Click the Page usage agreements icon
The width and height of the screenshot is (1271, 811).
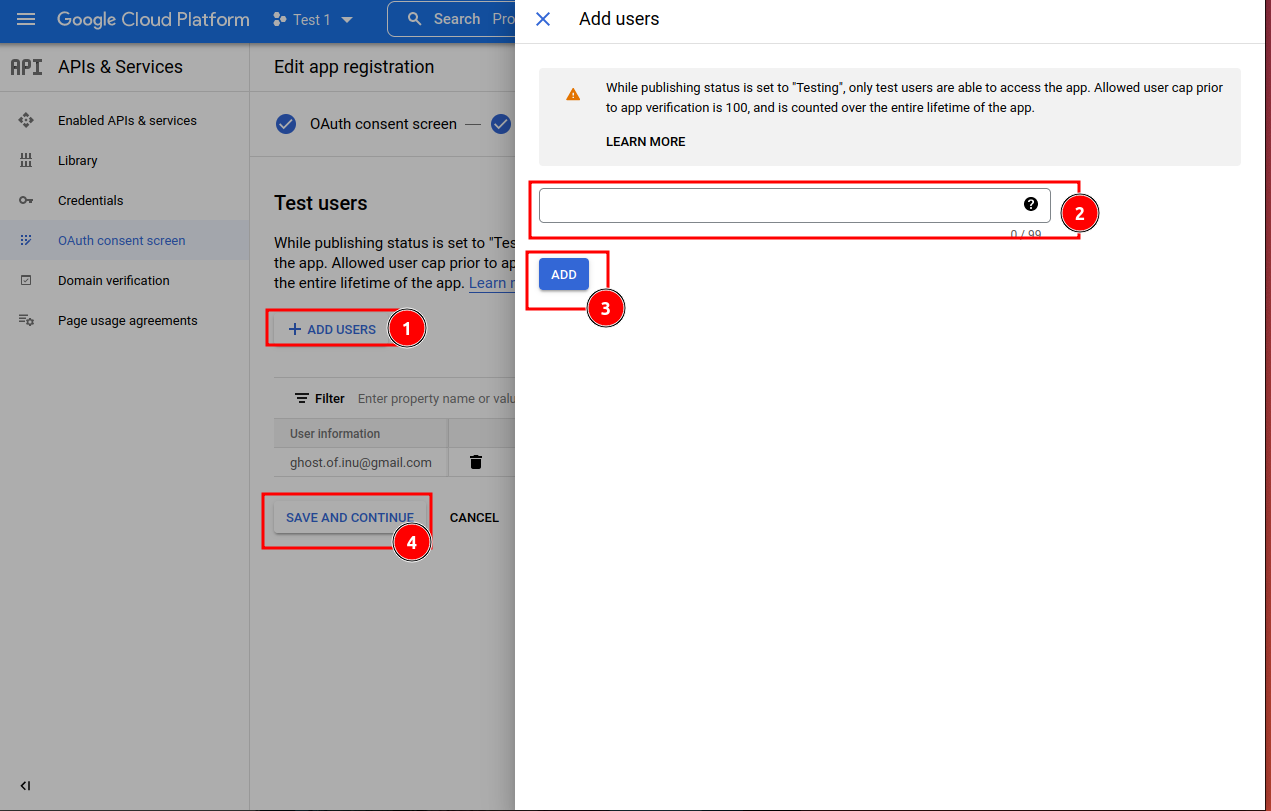click(x=26, y=320)
